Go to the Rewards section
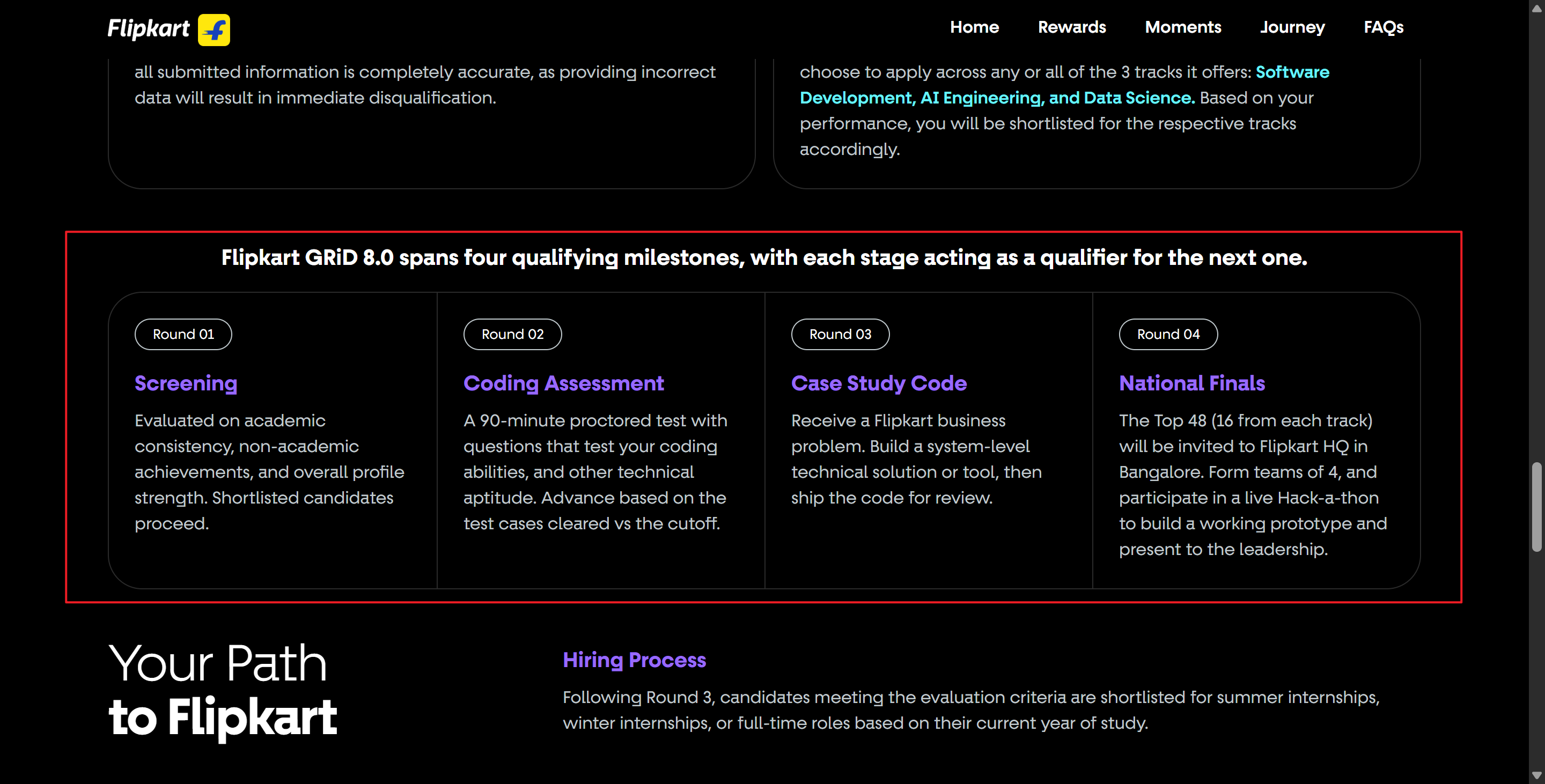 pos(1072,27)
